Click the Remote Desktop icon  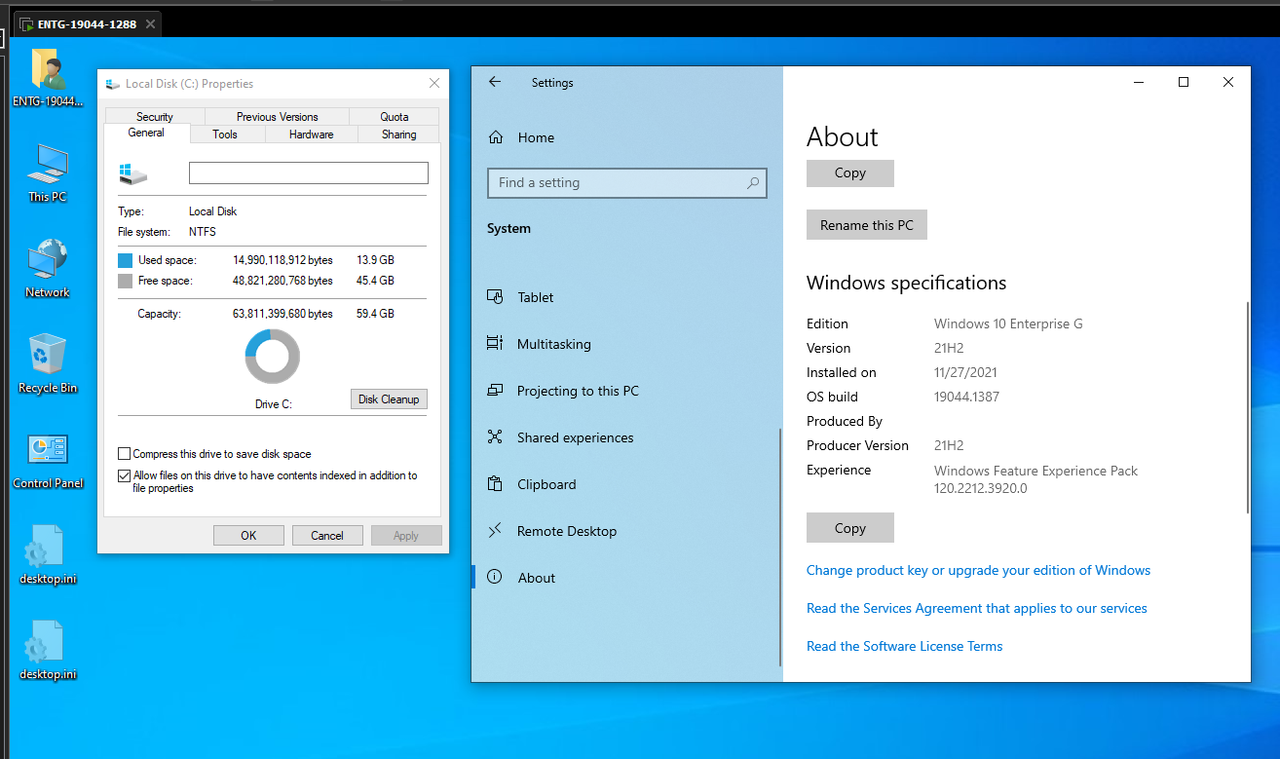pyautogui.click(x=494, y=531)
